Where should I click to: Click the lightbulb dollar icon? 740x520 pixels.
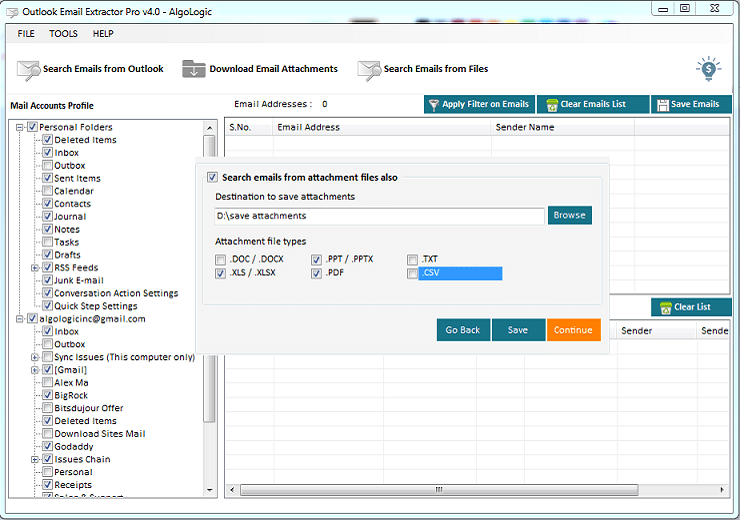coord(708,68)
